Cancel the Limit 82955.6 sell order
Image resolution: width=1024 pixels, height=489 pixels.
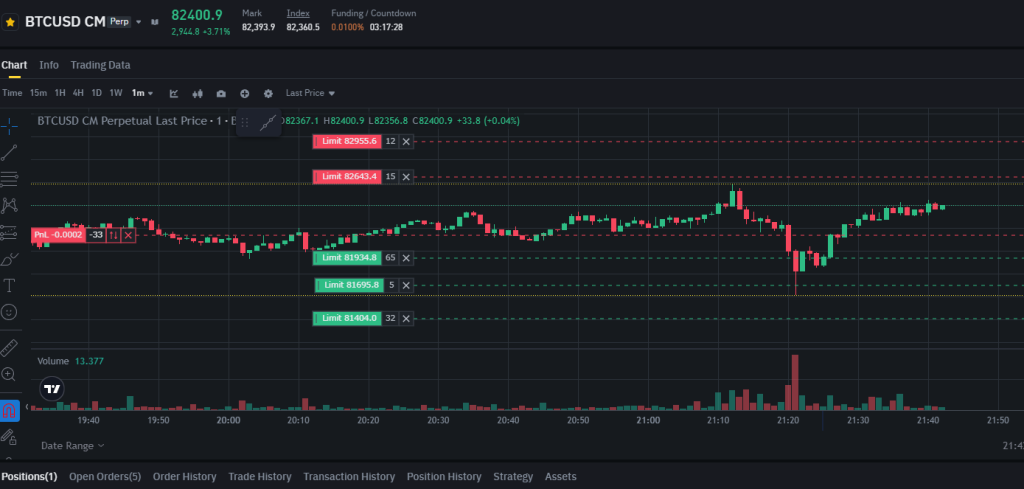[405, 142]
